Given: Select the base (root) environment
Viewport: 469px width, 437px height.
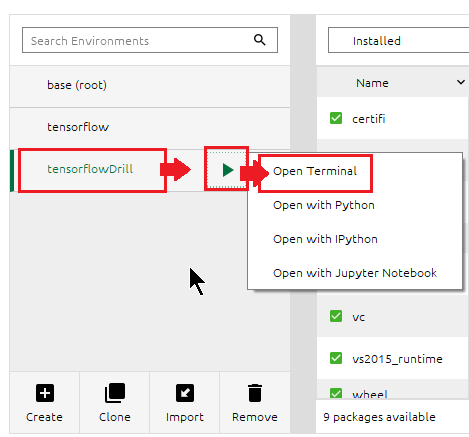Looking at the screenshot, I should 150,86.
